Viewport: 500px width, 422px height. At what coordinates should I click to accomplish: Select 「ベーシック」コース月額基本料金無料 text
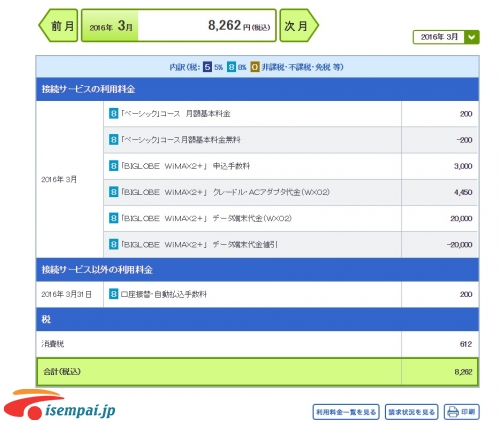click(180, 140)
